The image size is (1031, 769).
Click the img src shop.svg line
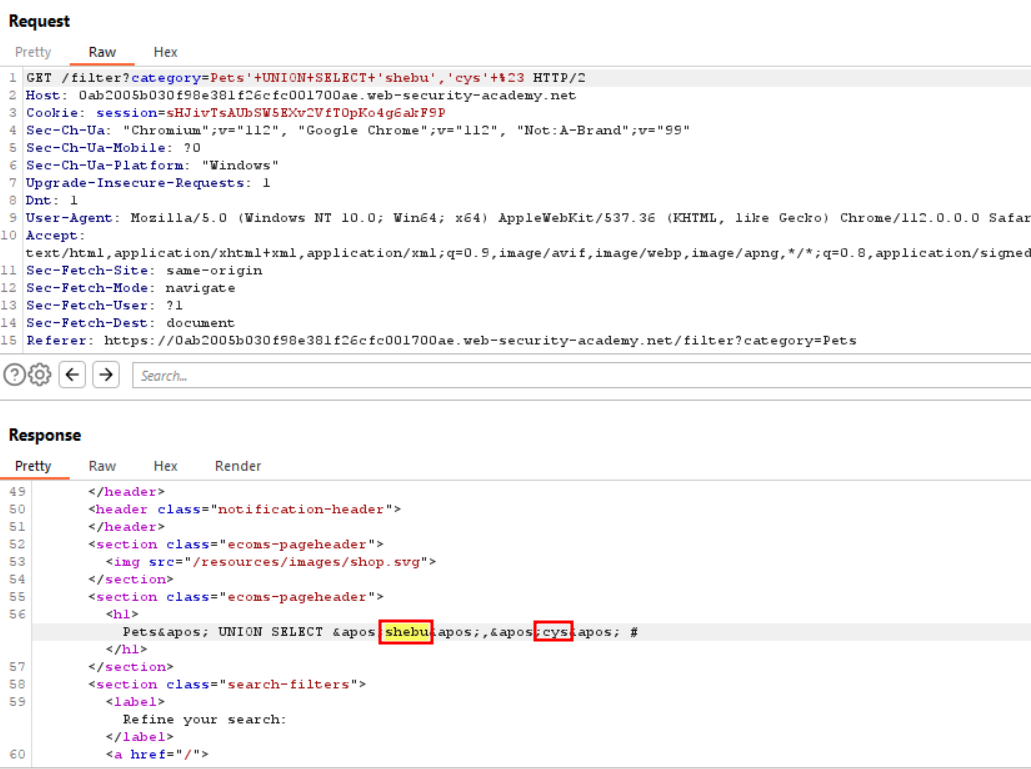pyautogui.click(x=271, y=562)
